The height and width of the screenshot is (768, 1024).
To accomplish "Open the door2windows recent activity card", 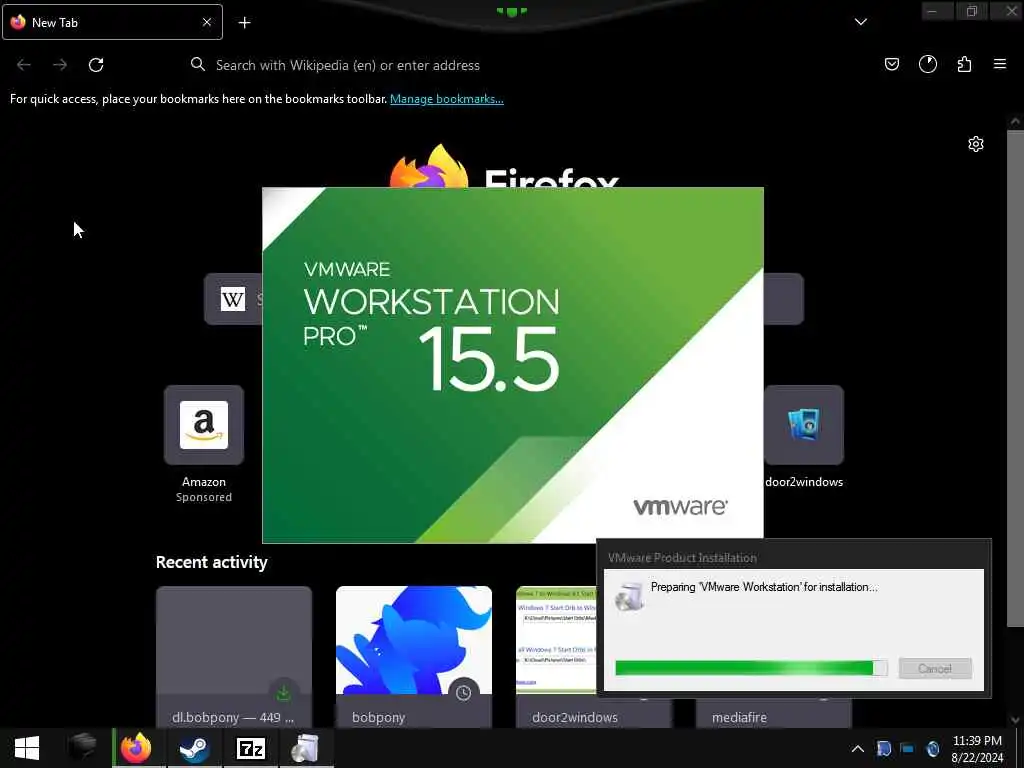I will (555, 656).
